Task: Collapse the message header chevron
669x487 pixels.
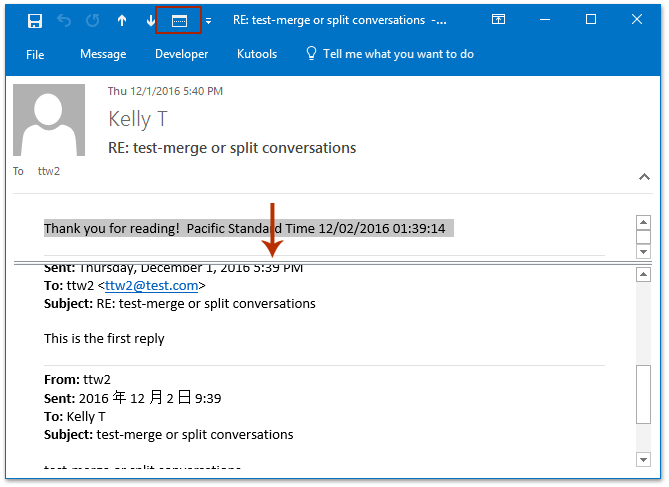Action: (x=644, y=177)
